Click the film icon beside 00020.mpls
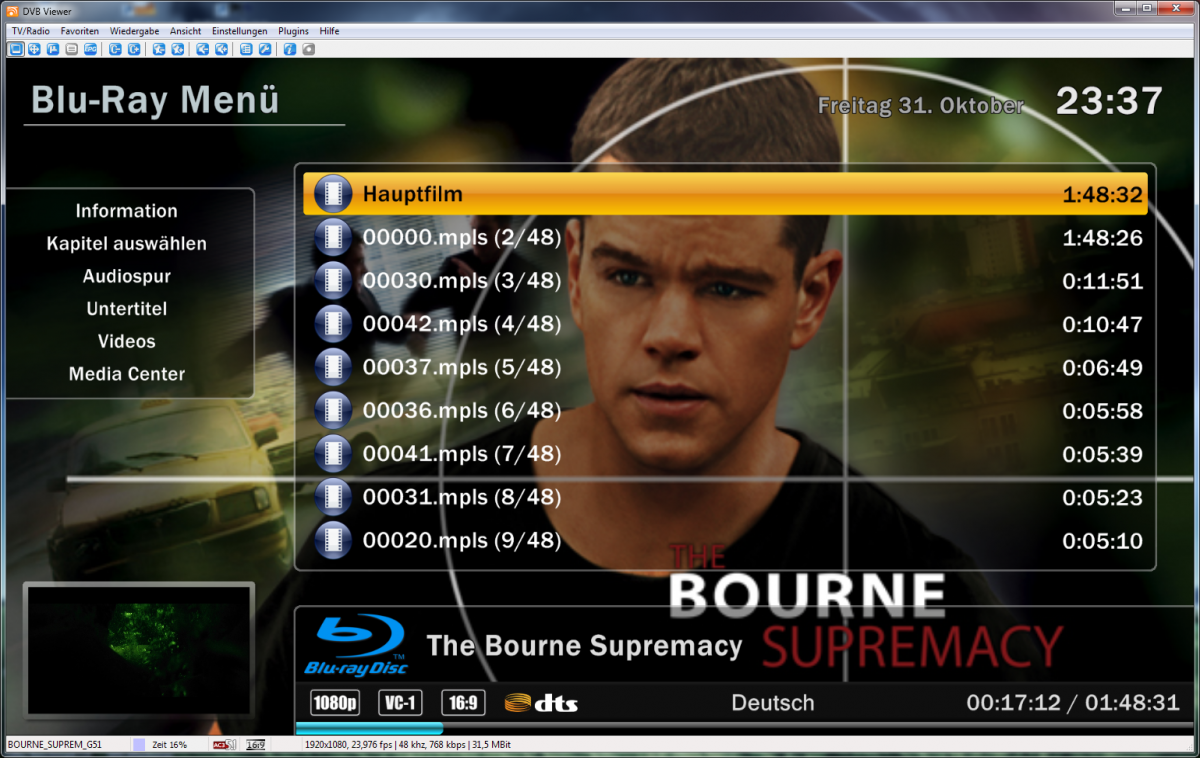This screenshot has width=1200, height=758. coord(333,540)
